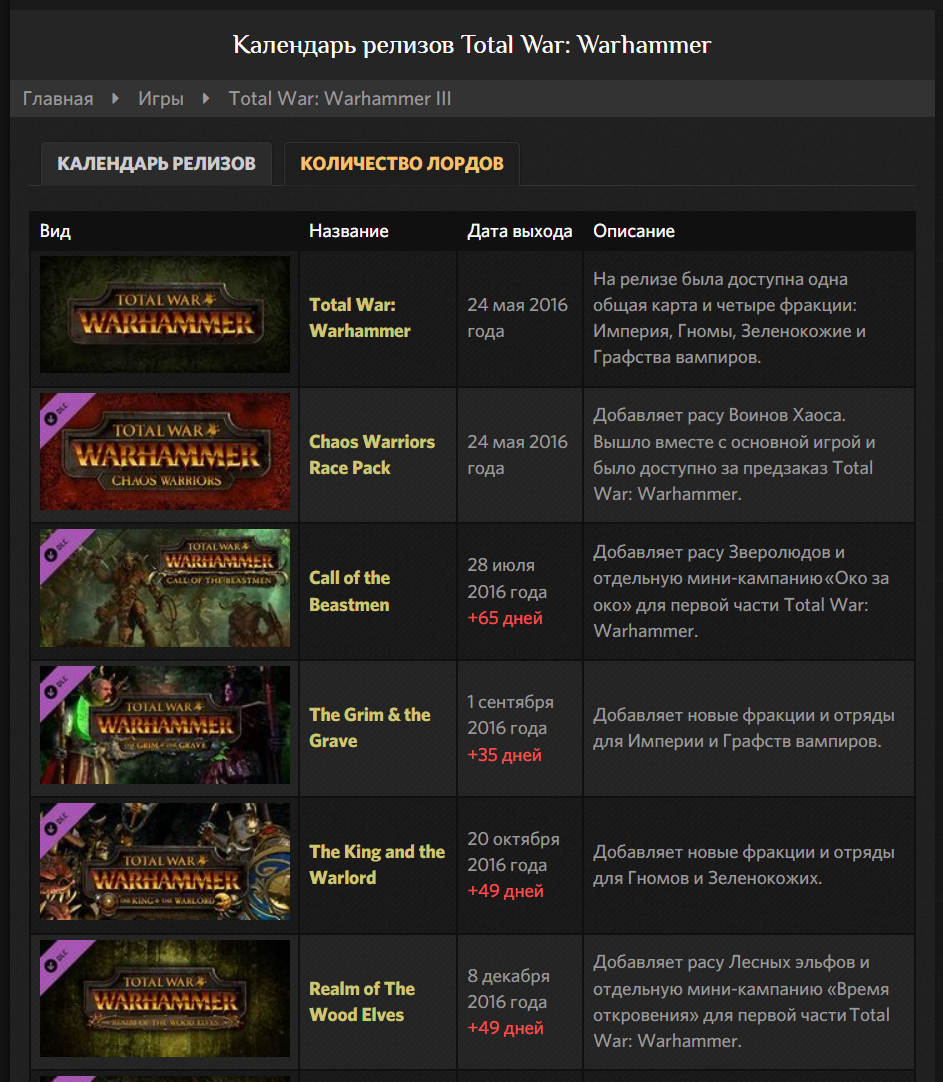Click description for Империи и Графств вампиров
This screenshot has height=1082, width=943.
[x=744, y=727]
